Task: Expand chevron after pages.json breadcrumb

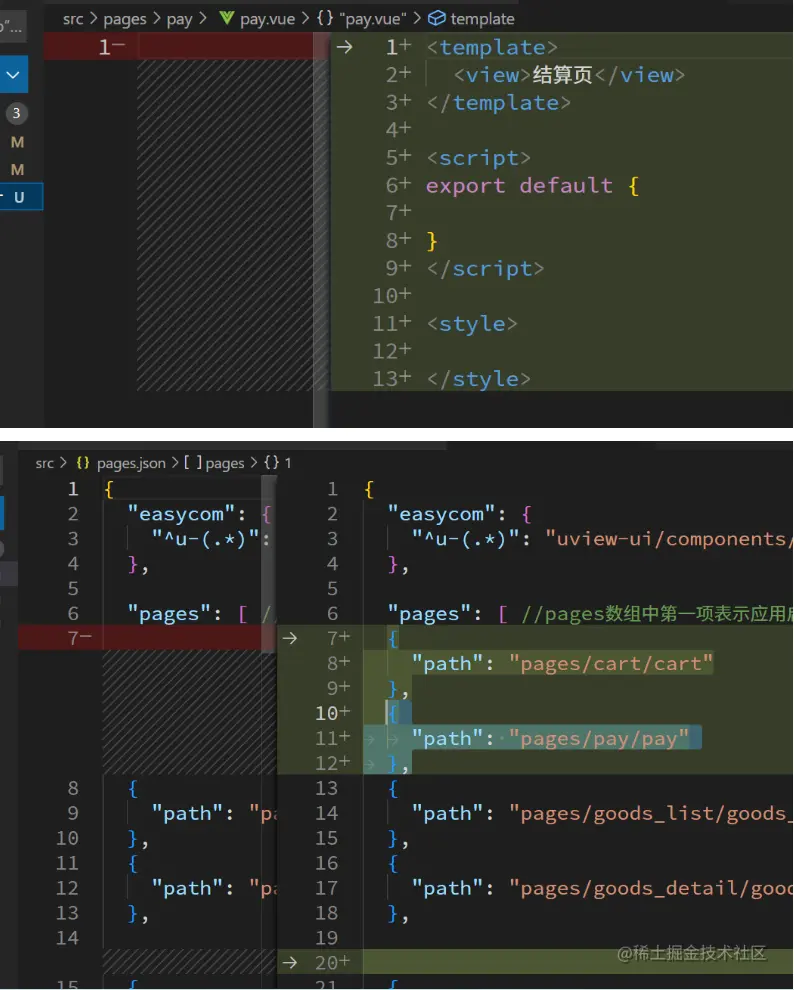Action: coord(175,463)
